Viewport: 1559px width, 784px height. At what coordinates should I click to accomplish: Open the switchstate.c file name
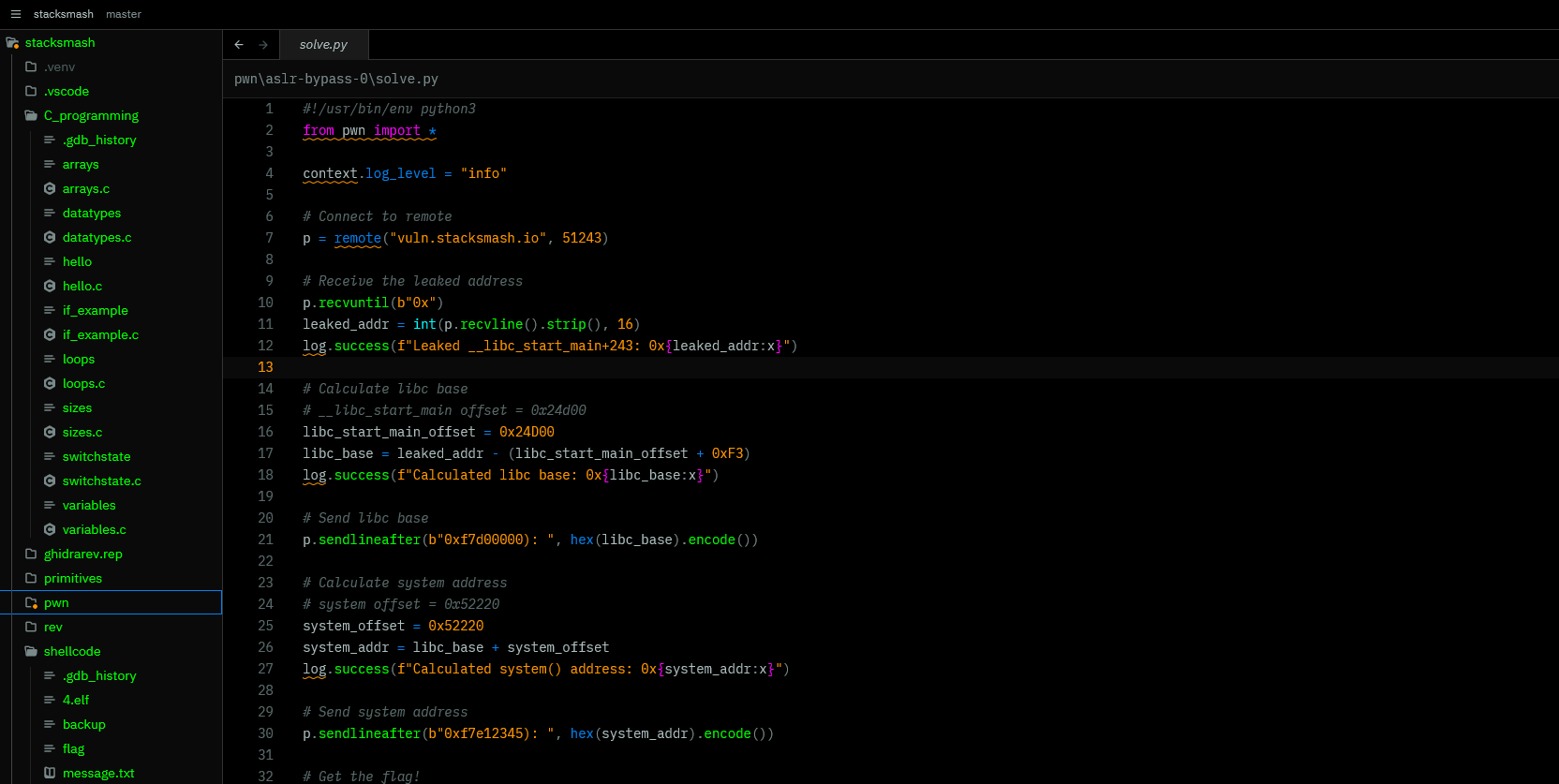tap(102, 481)
